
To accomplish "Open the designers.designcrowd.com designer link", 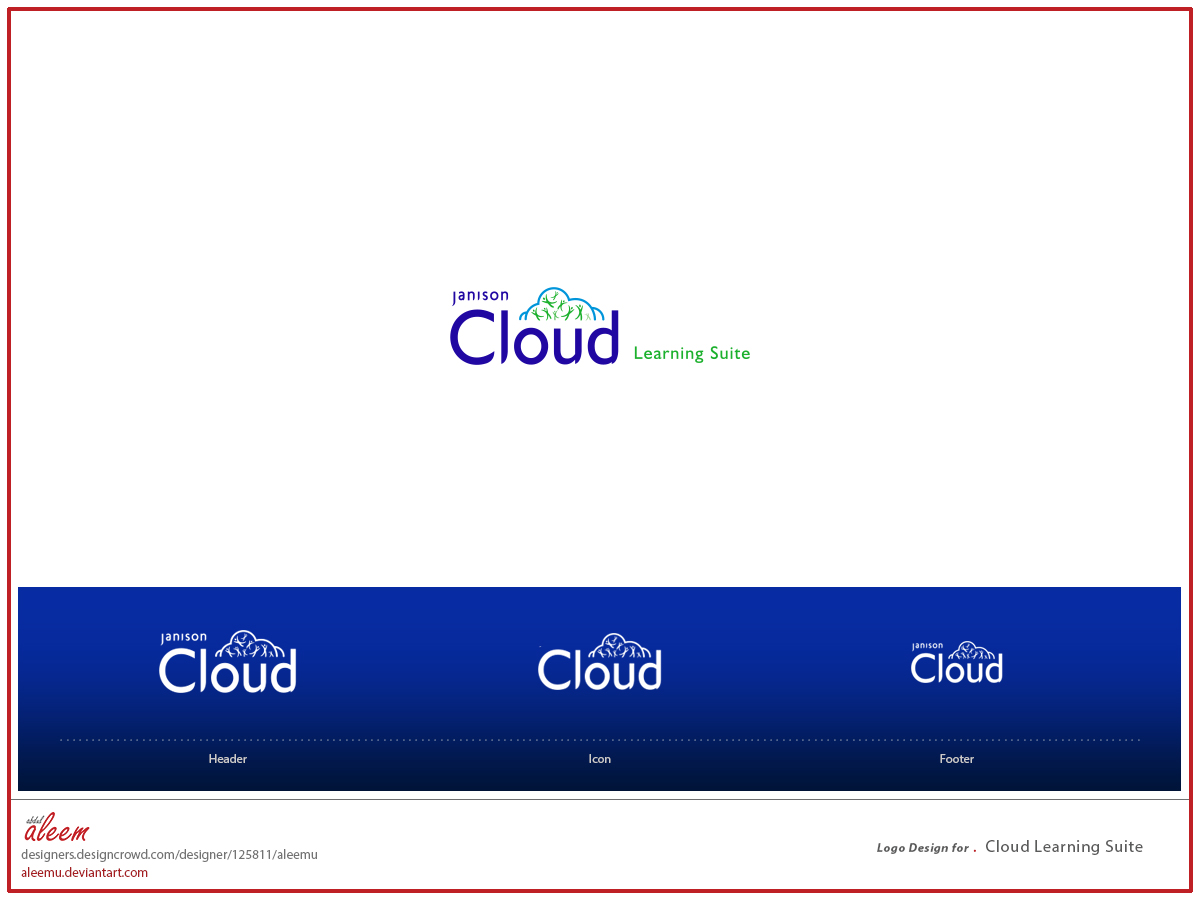I will (169, 855).
